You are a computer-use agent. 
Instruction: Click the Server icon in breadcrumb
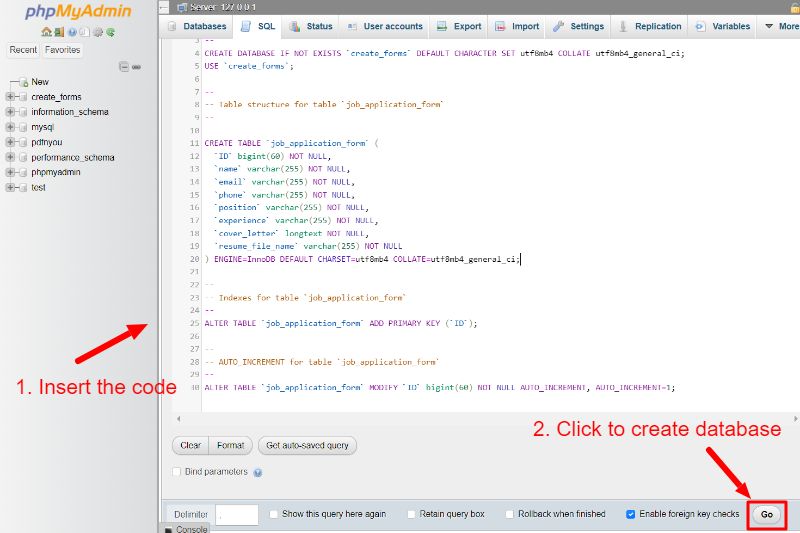(x=182, y=7)
